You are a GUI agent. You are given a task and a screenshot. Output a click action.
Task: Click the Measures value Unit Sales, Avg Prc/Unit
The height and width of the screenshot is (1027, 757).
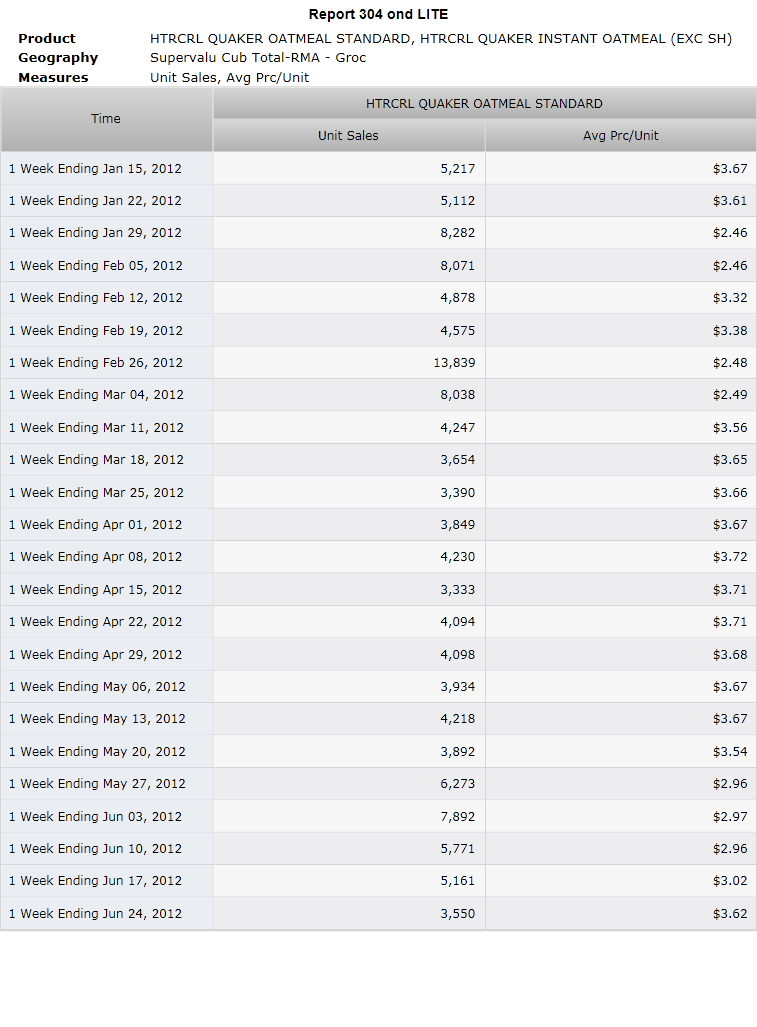tap(229, 77)
